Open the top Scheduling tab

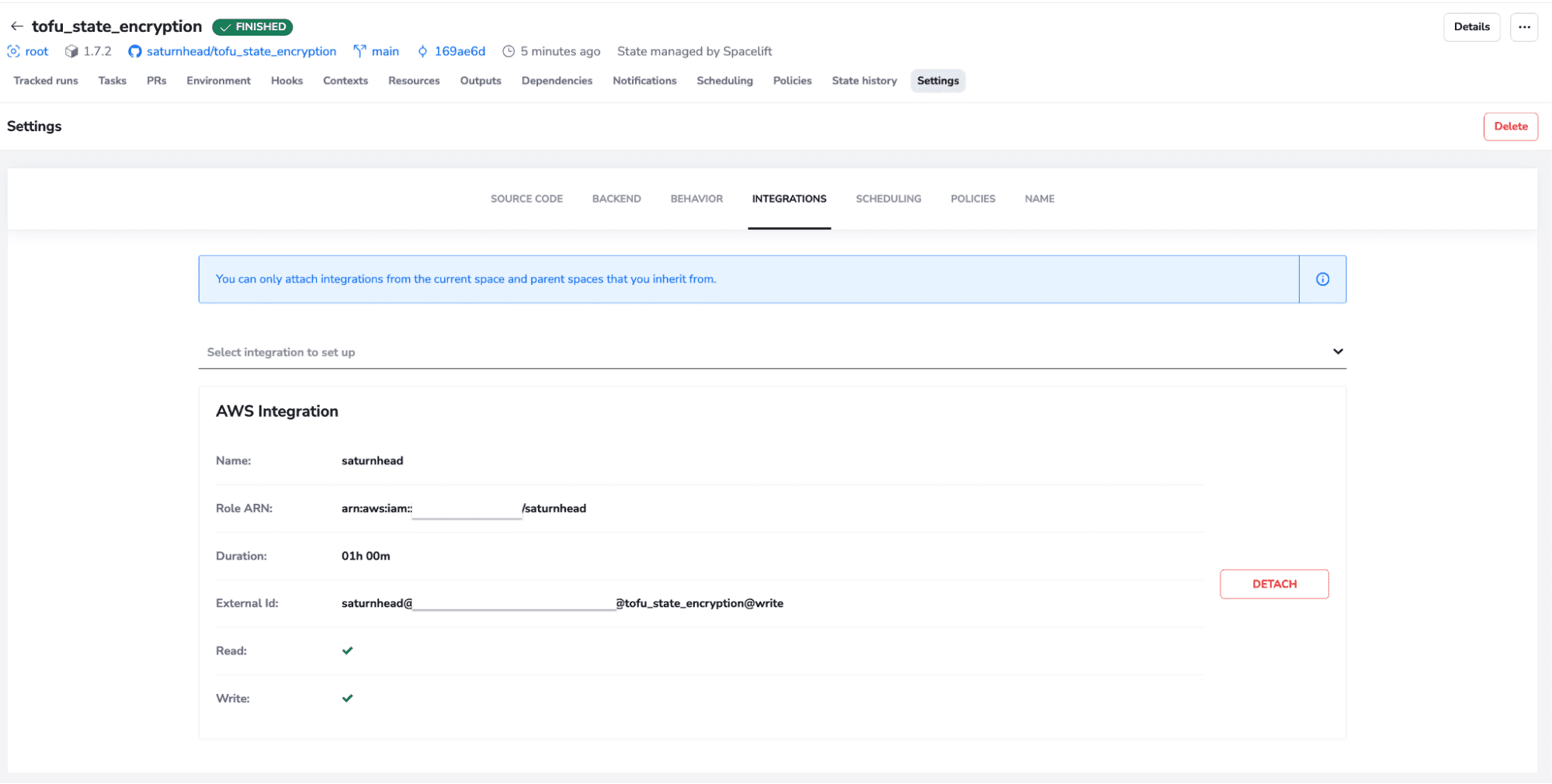coord(724,81)
